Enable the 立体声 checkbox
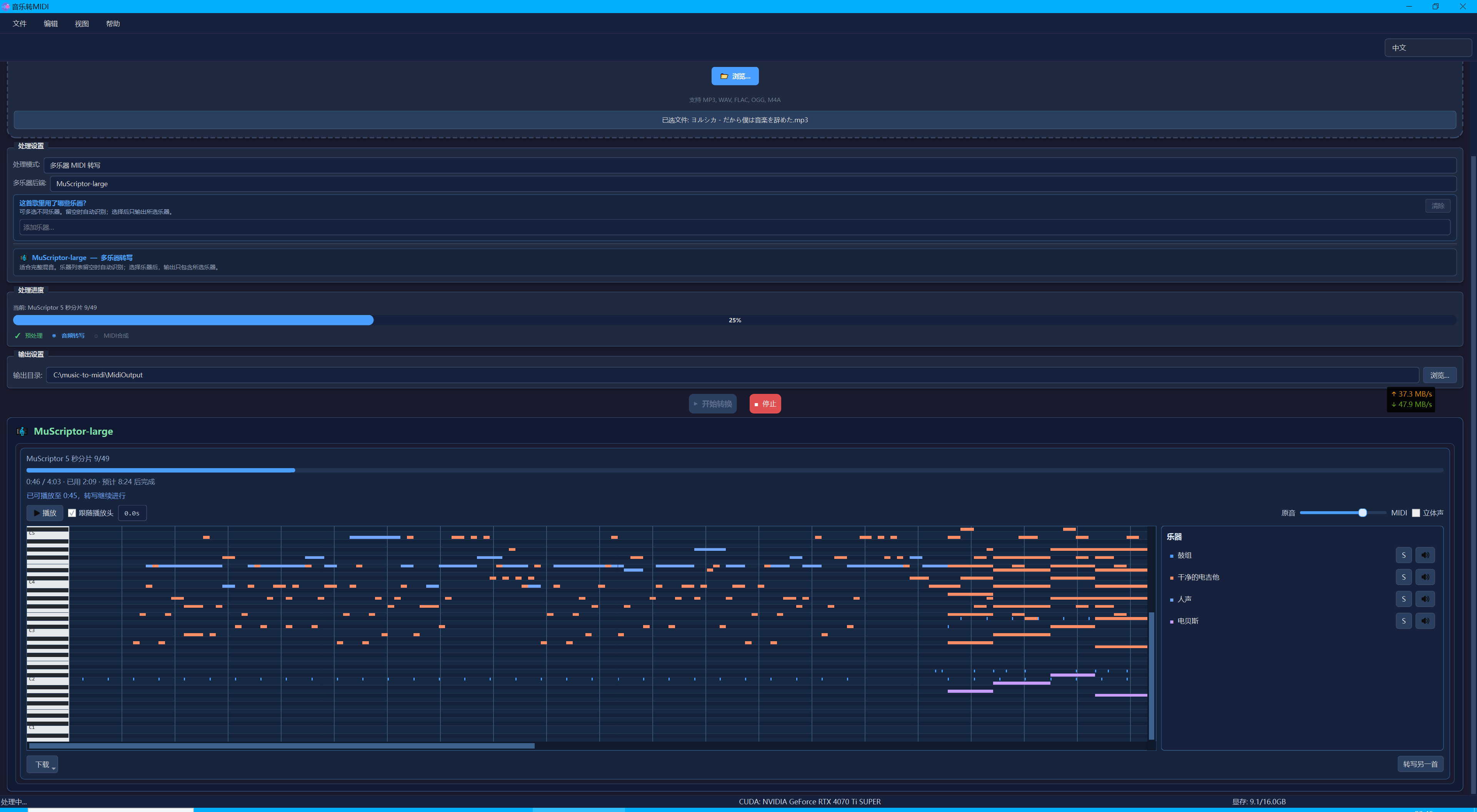This screenshot has width=1477, height=812. [1415, 513]
